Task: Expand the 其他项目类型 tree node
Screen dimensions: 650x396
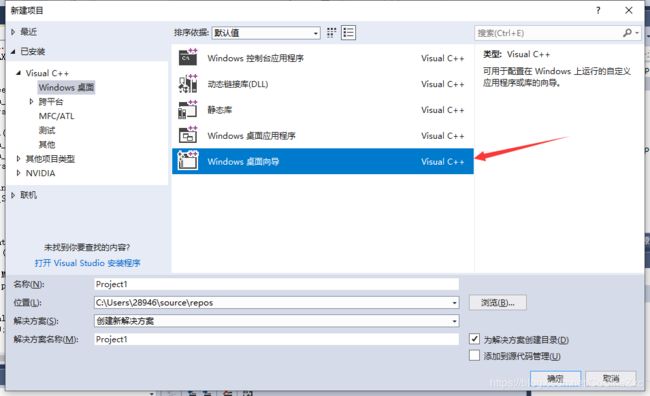Action: coord(18,158)
